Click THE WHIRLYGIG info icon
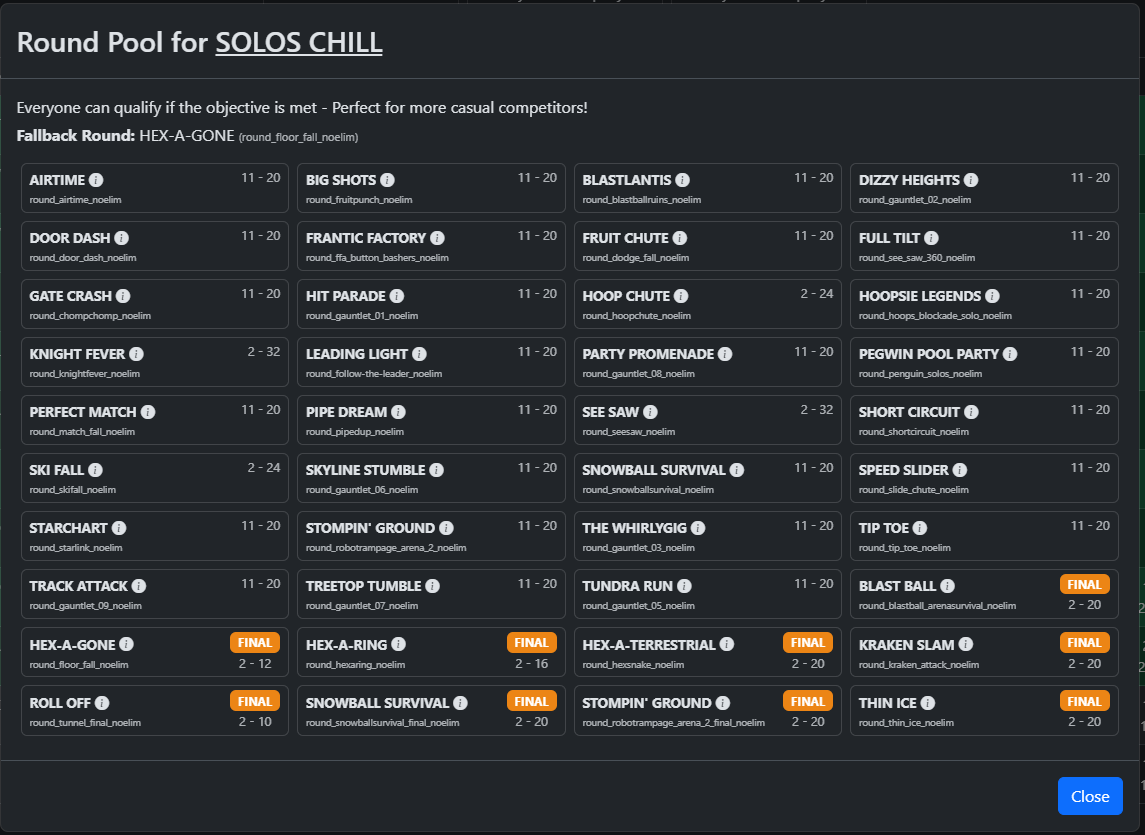This screenshot has width=1145, height=835. click(x=697, y=528)
